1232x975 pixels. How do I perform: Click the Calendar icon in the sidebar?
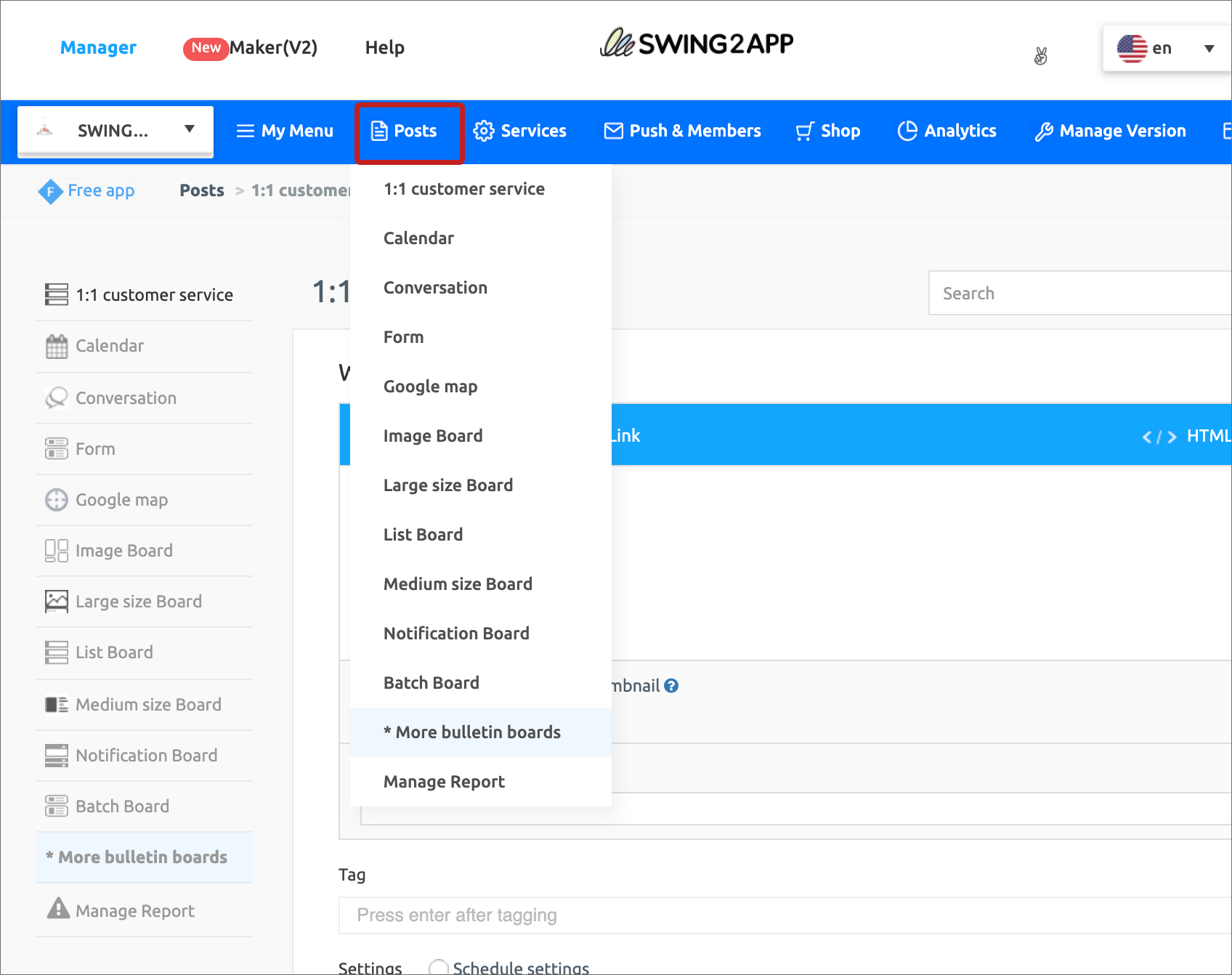[x=57, y=347]
